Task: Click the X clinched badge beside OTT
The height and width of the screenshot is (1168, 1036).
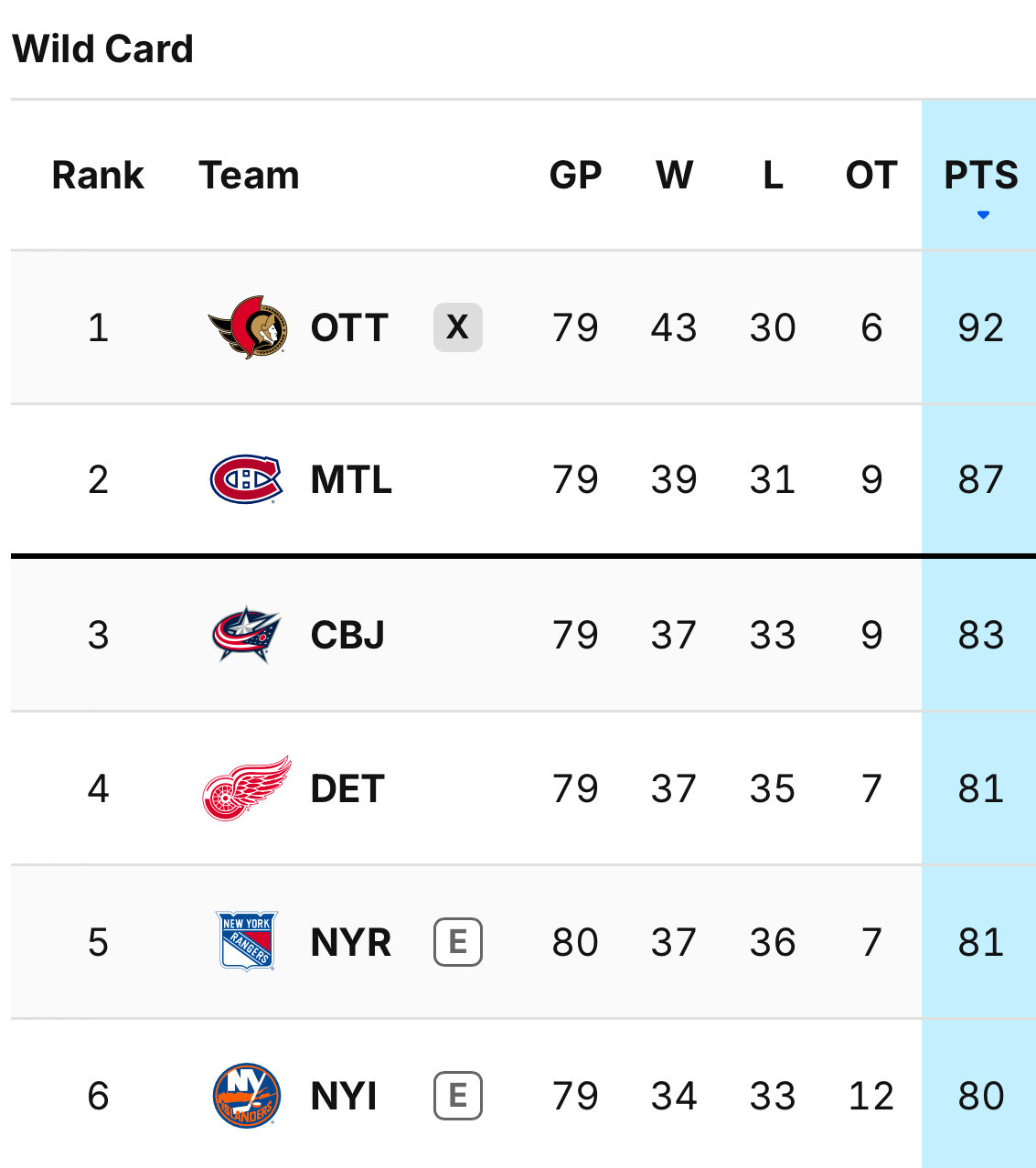Action: (458, 327)
